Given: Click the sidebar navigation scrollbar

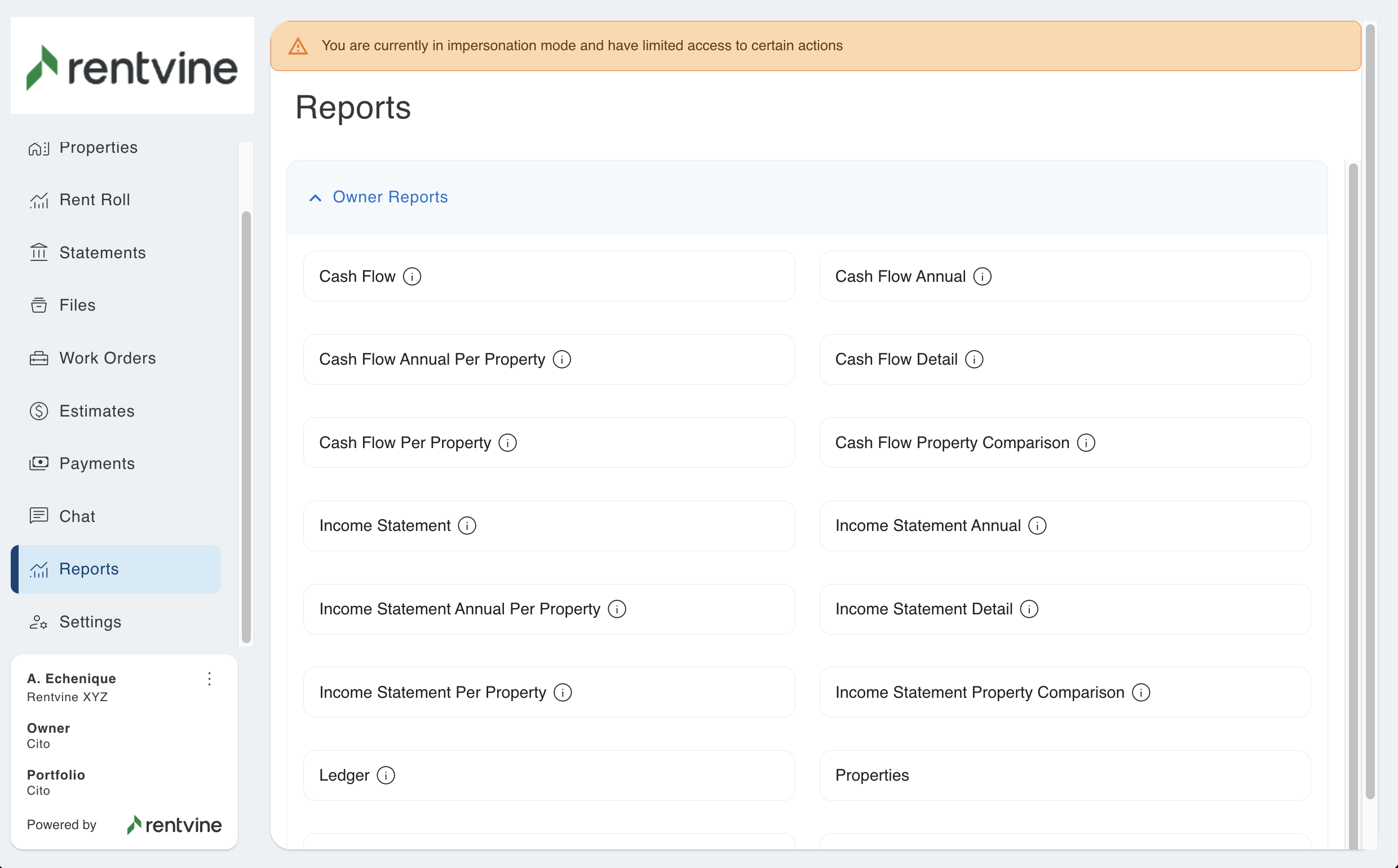Looking at the screenshot, I should pyautogui.click(x=246, y=427).
